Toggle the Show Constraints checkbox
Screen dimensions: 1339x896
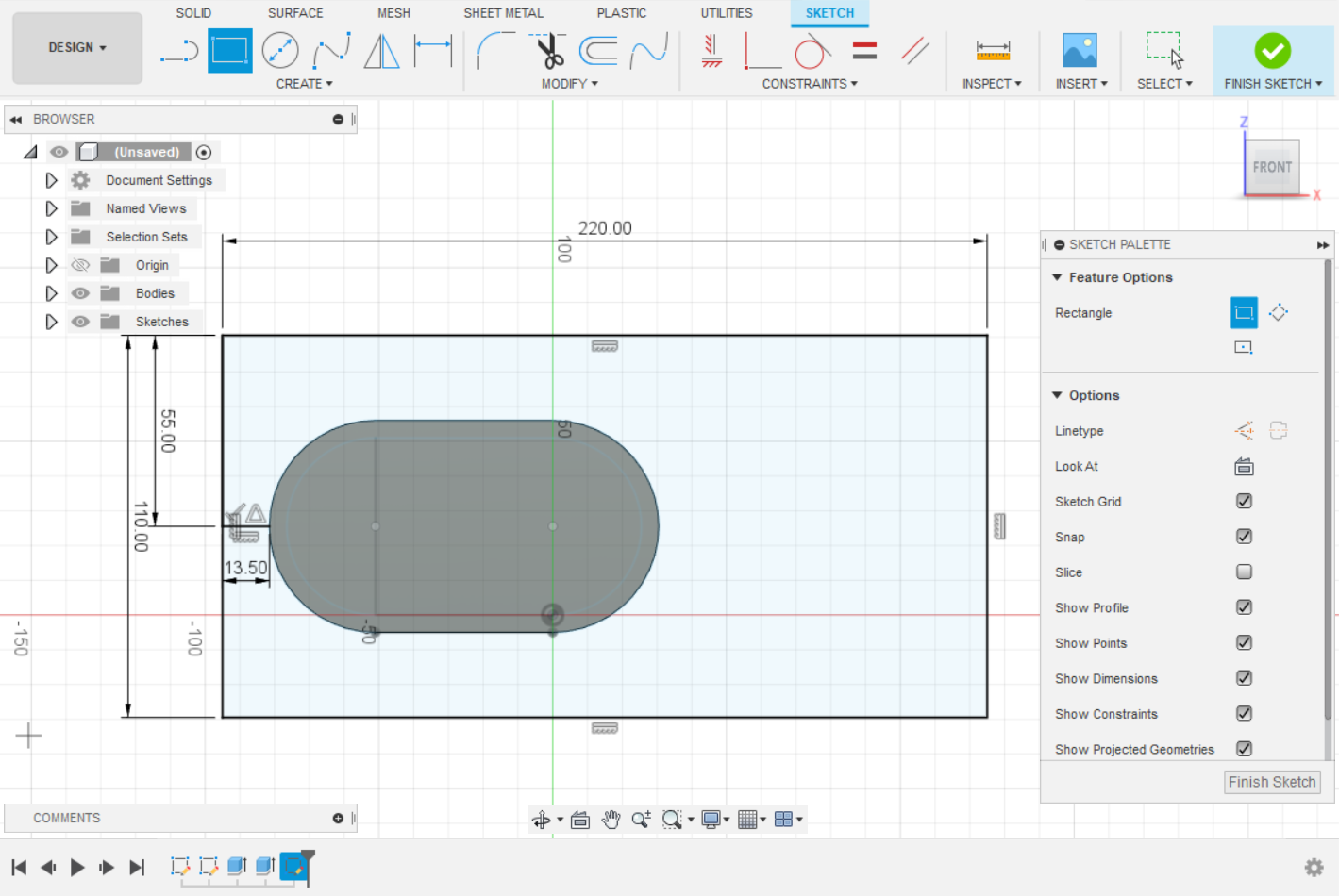[1244, 713]
